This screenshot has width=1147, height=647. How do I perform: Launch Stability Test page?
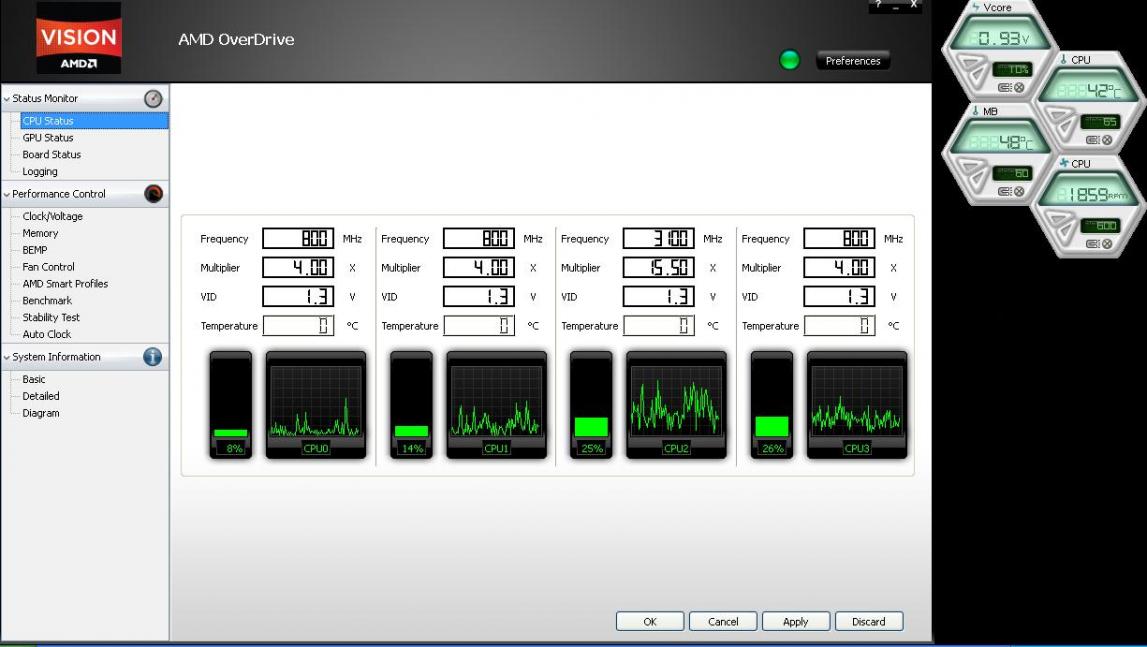[x=50, y=318]
